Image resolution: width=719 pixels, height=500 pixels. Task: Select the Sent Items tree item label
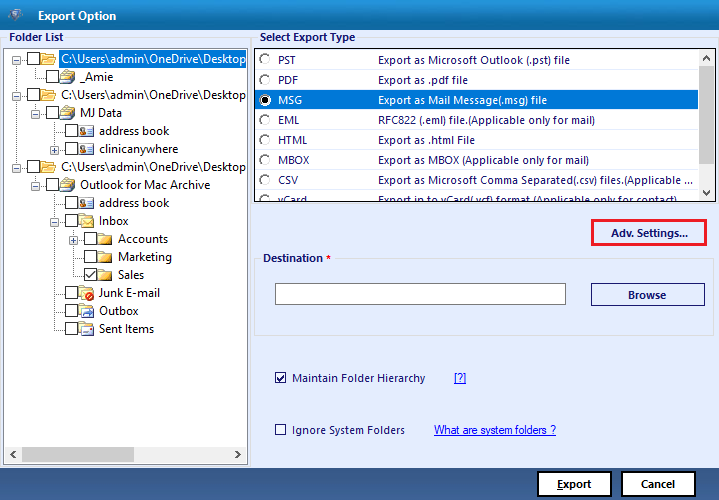pos(127,329)
